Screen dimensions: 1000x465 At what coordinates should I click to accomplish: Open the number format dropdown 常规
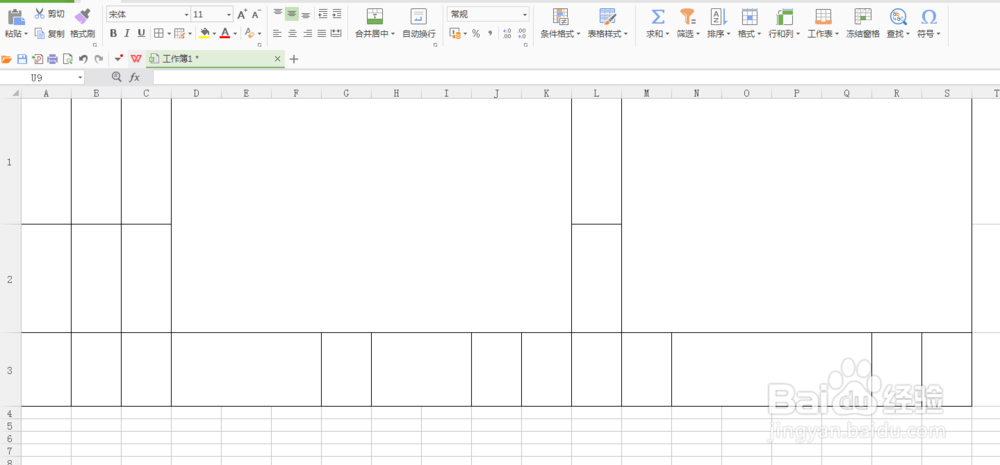(x=489, y=14)
